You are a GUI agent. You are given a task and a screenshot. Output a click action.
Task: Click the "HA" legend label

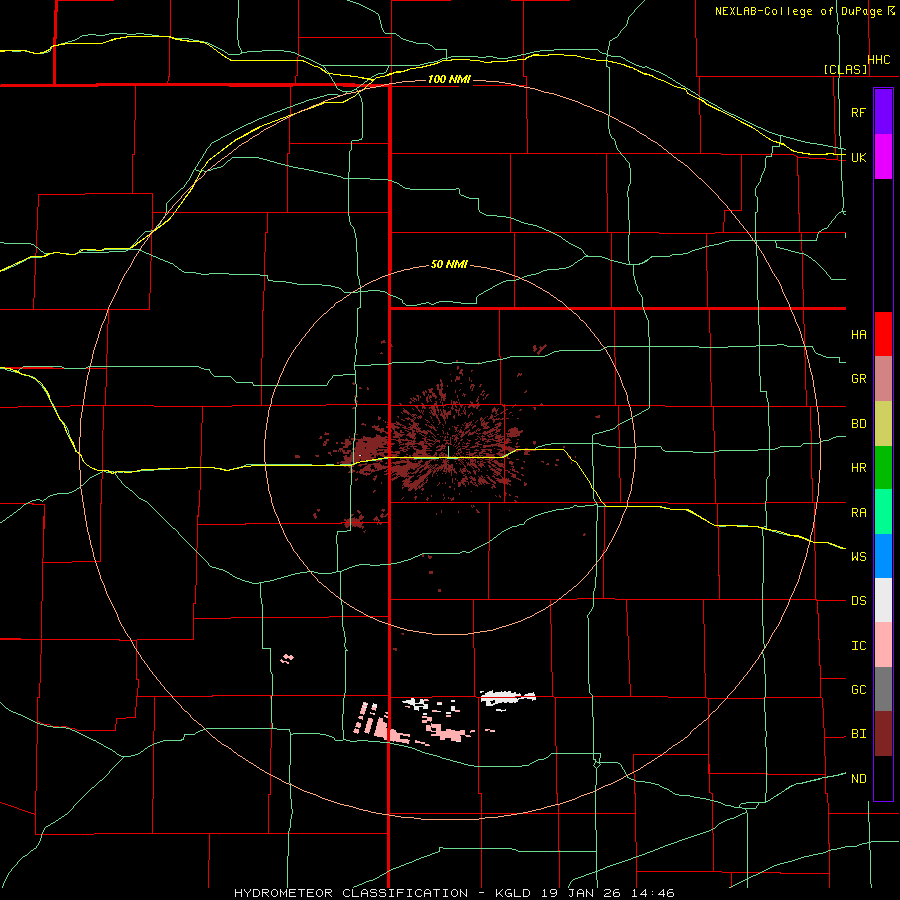point(859,335)
